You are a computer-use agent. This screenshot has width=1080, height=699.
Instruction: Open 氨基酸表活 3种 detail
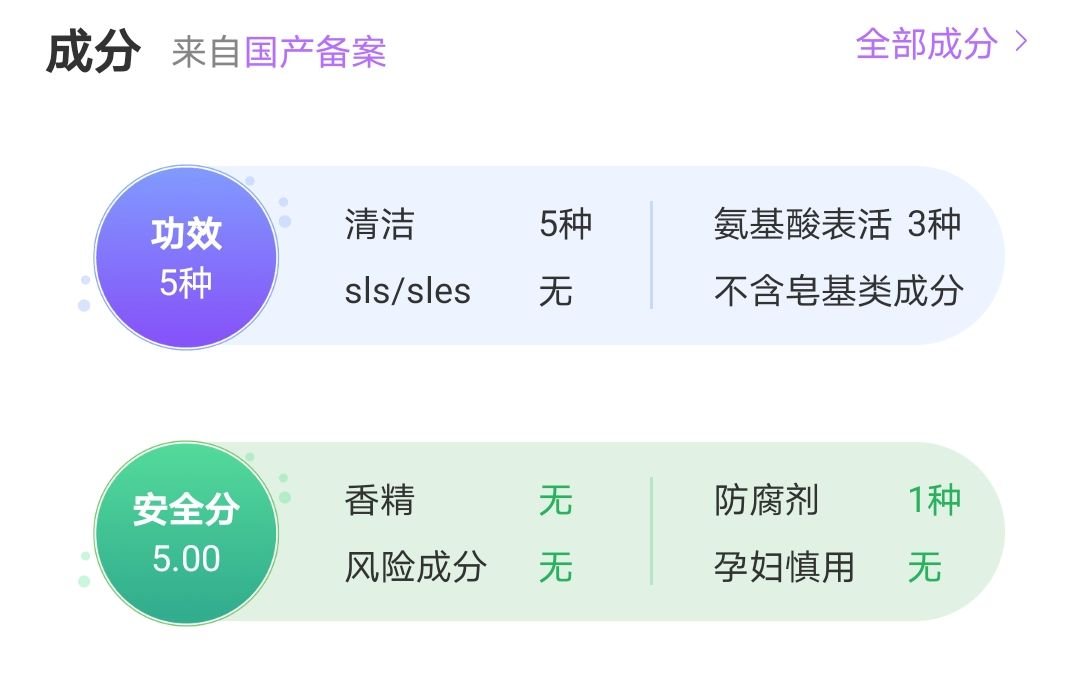tap(838, 225)
